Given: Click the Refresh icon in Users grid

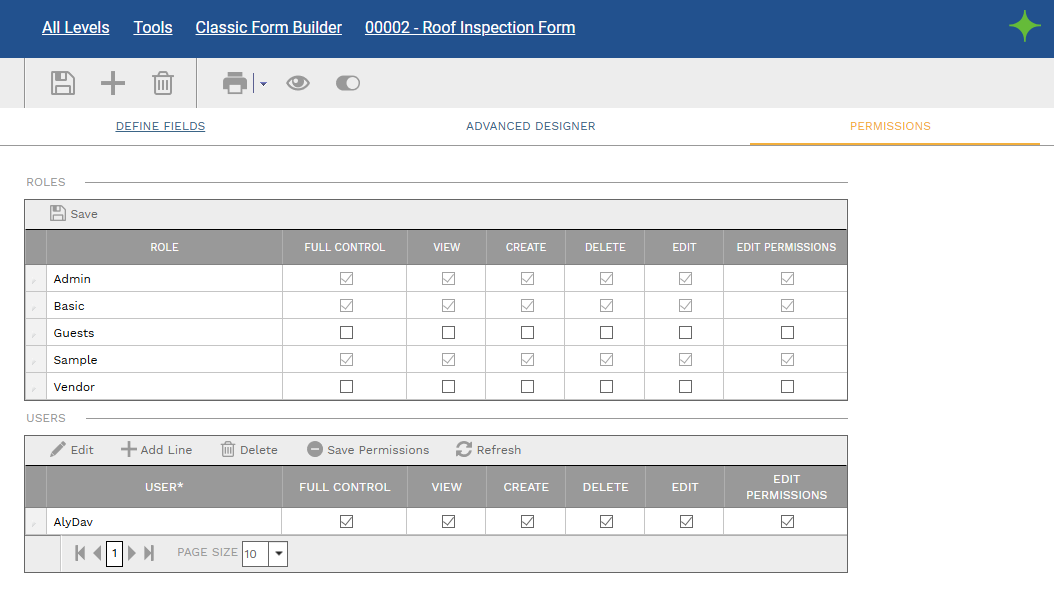Looking at the screenshot, I should coord(464,450).
